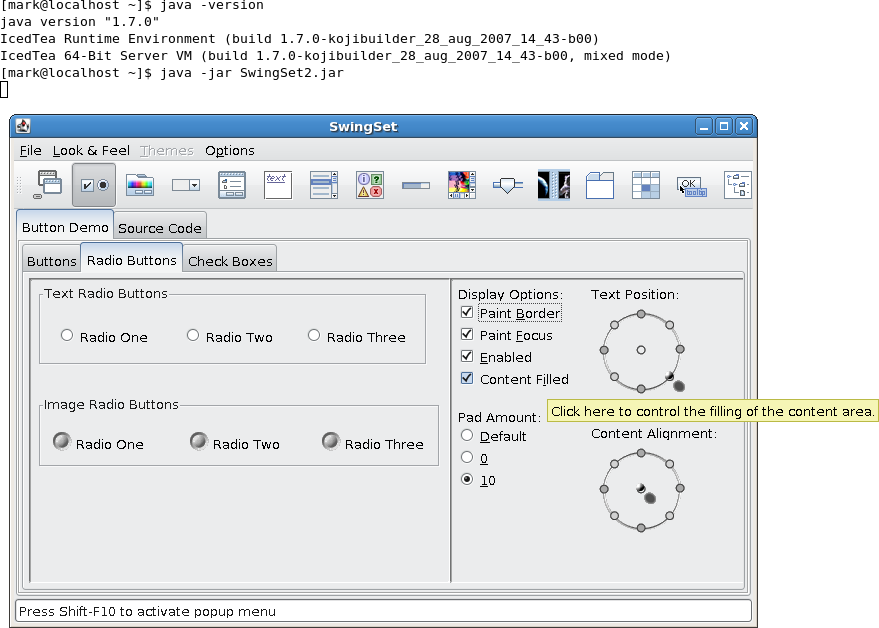Open the Slider demo toolbar icon
Viewport: 879px width, 628px height.
508,185
